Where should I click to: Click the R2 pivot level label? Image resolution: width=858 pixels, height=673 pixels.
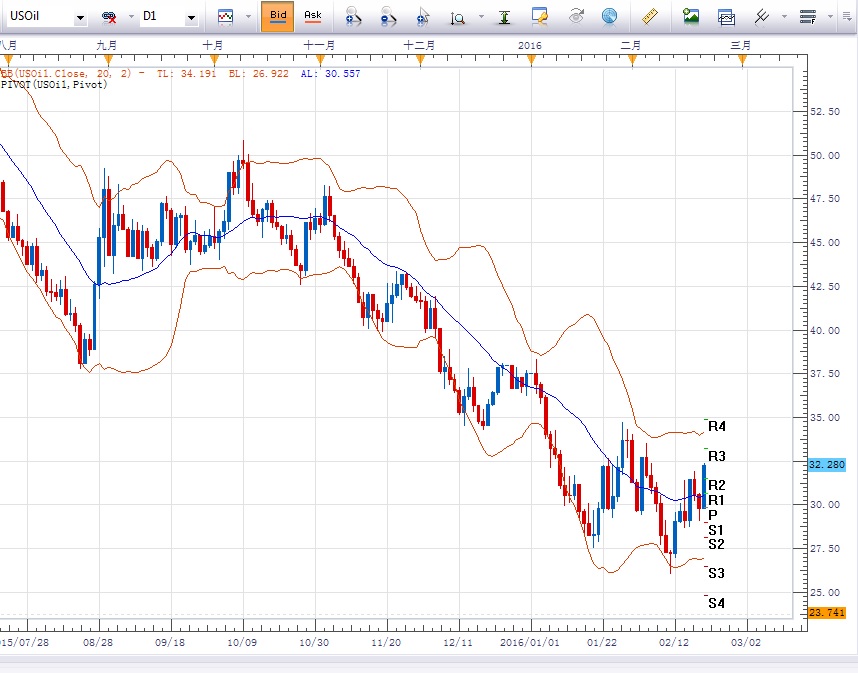pos(717,485)
